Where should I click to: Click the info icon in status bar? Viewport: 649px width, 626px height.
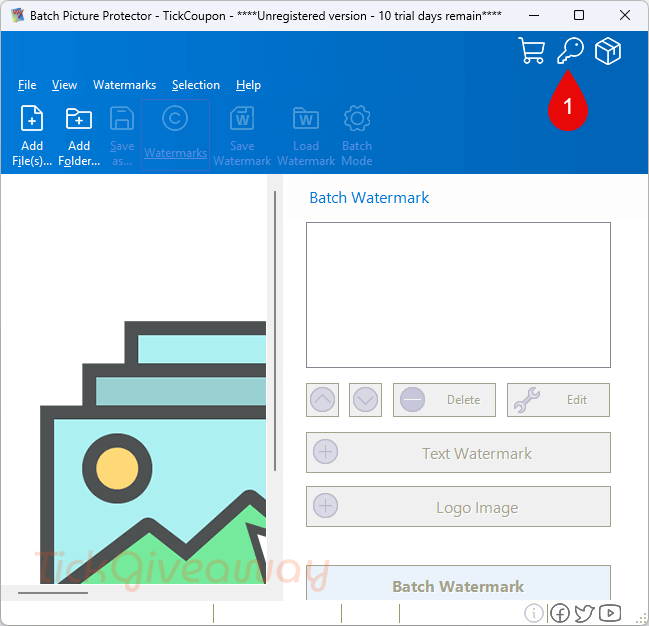click(534, 613)
